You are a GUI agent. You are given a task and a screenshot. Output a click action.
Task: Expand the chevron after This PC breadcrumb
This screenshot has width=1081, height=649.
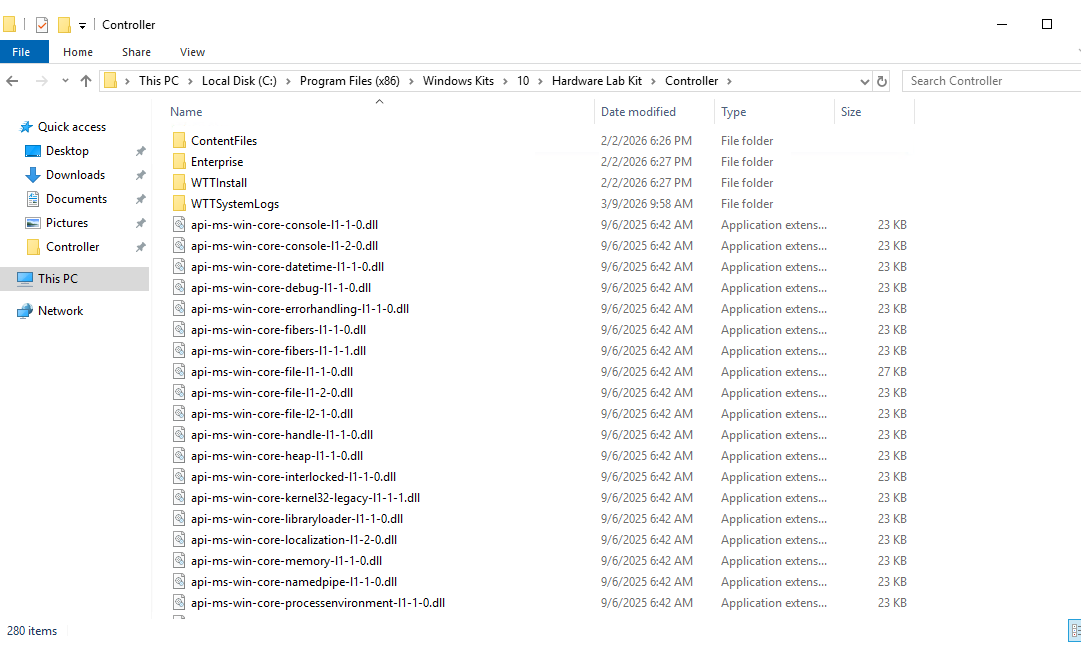point(190,81)
